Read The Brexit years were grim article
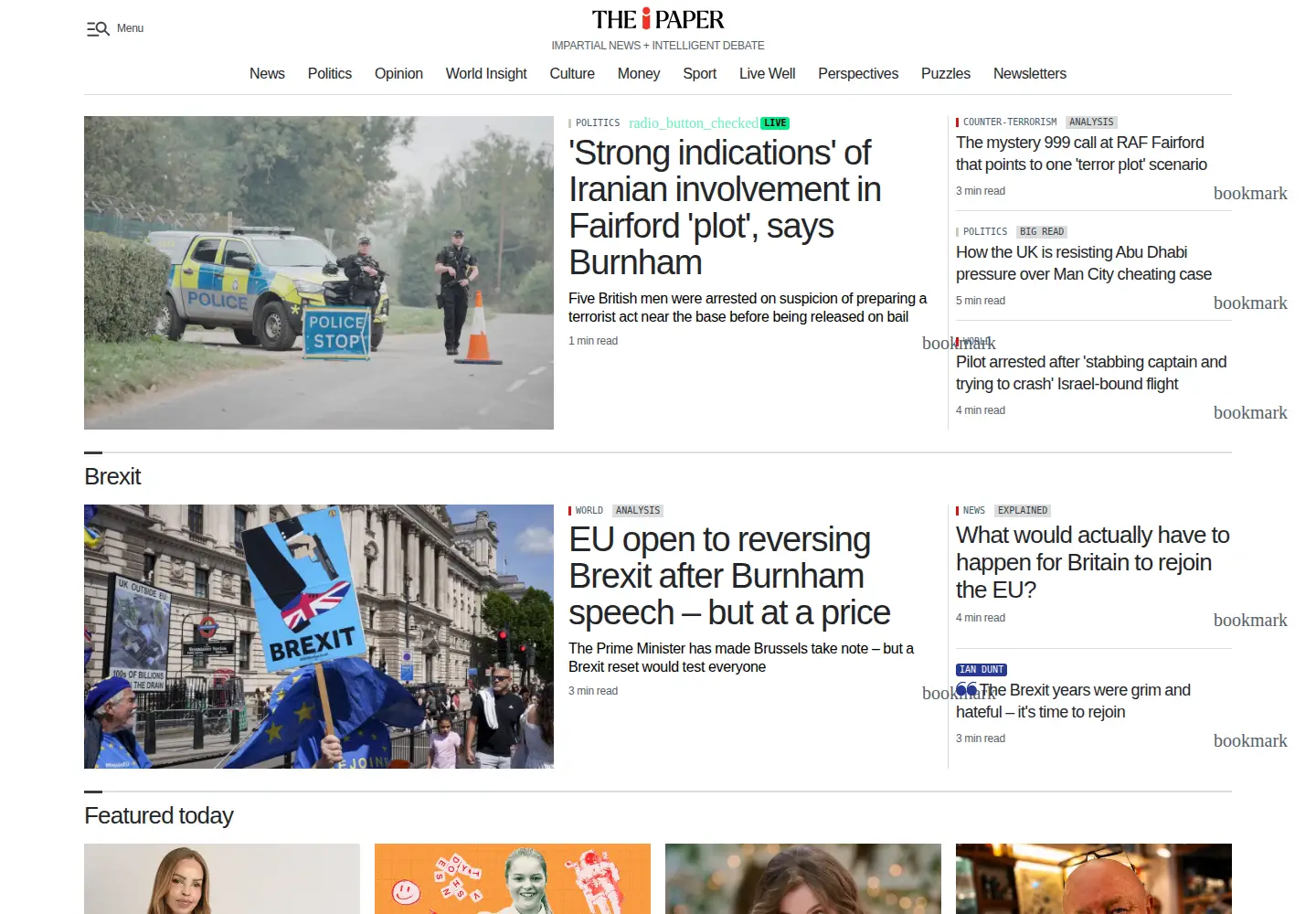The image size is (1316, 914). [x=1074, y=701]
